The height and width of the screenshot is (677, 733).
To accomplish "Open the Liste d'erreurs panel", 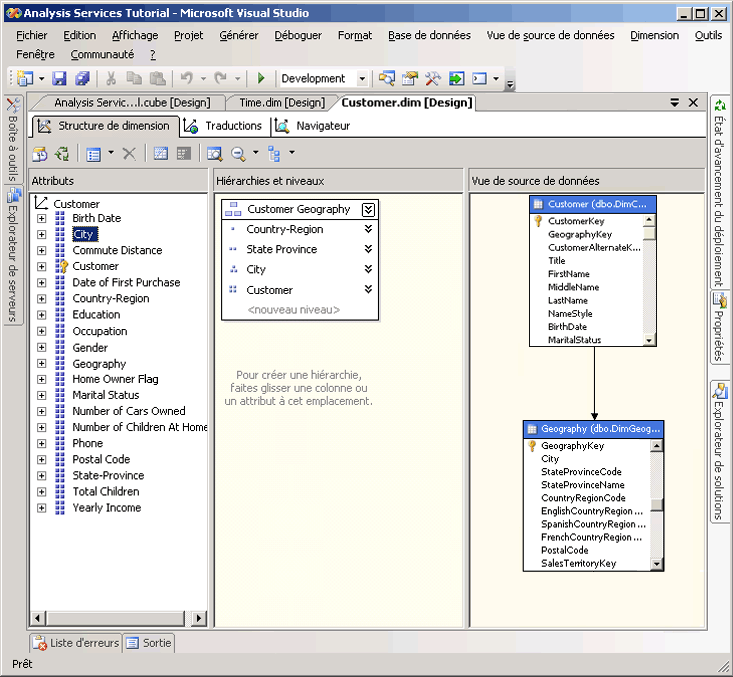I will click(76, 643).
